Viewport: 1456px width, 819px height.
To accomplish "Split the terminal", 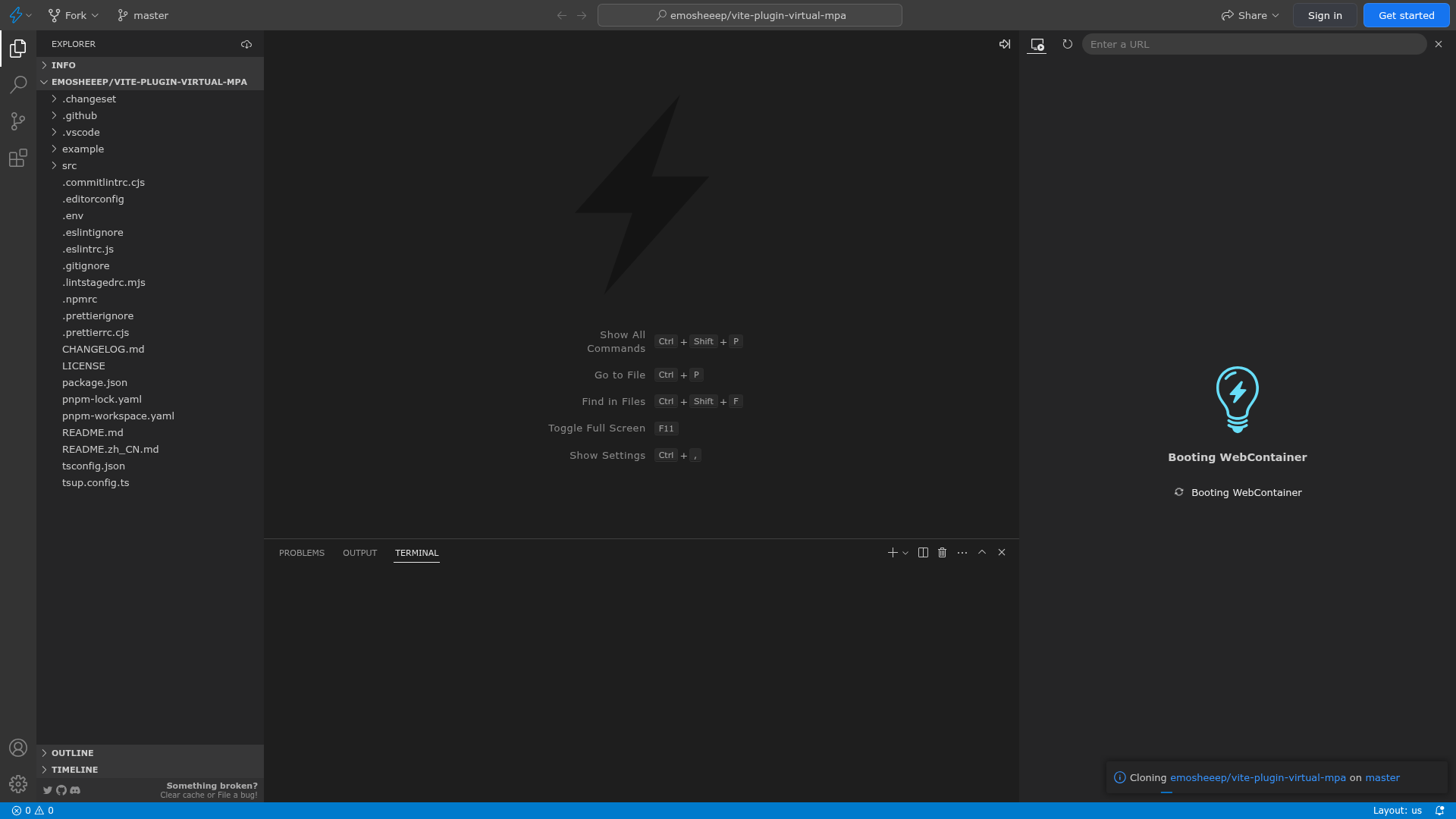I will point(923,553).
